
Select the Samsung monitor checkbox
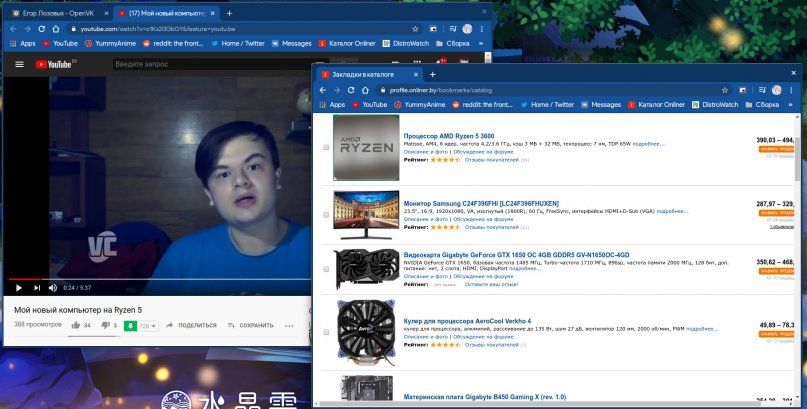(325, 213)
